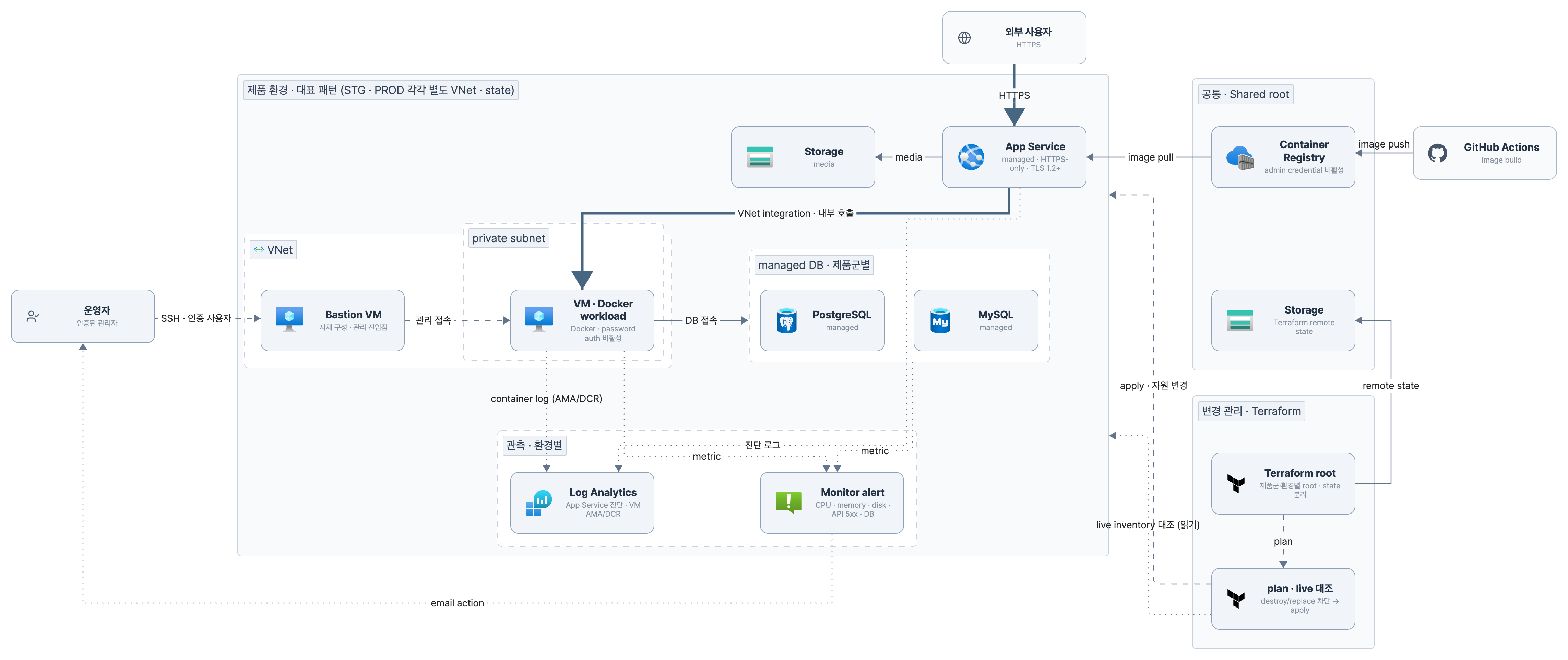Click the Terraform root logo icon
Viewport: 1568px width, 660px height.
1236,483
